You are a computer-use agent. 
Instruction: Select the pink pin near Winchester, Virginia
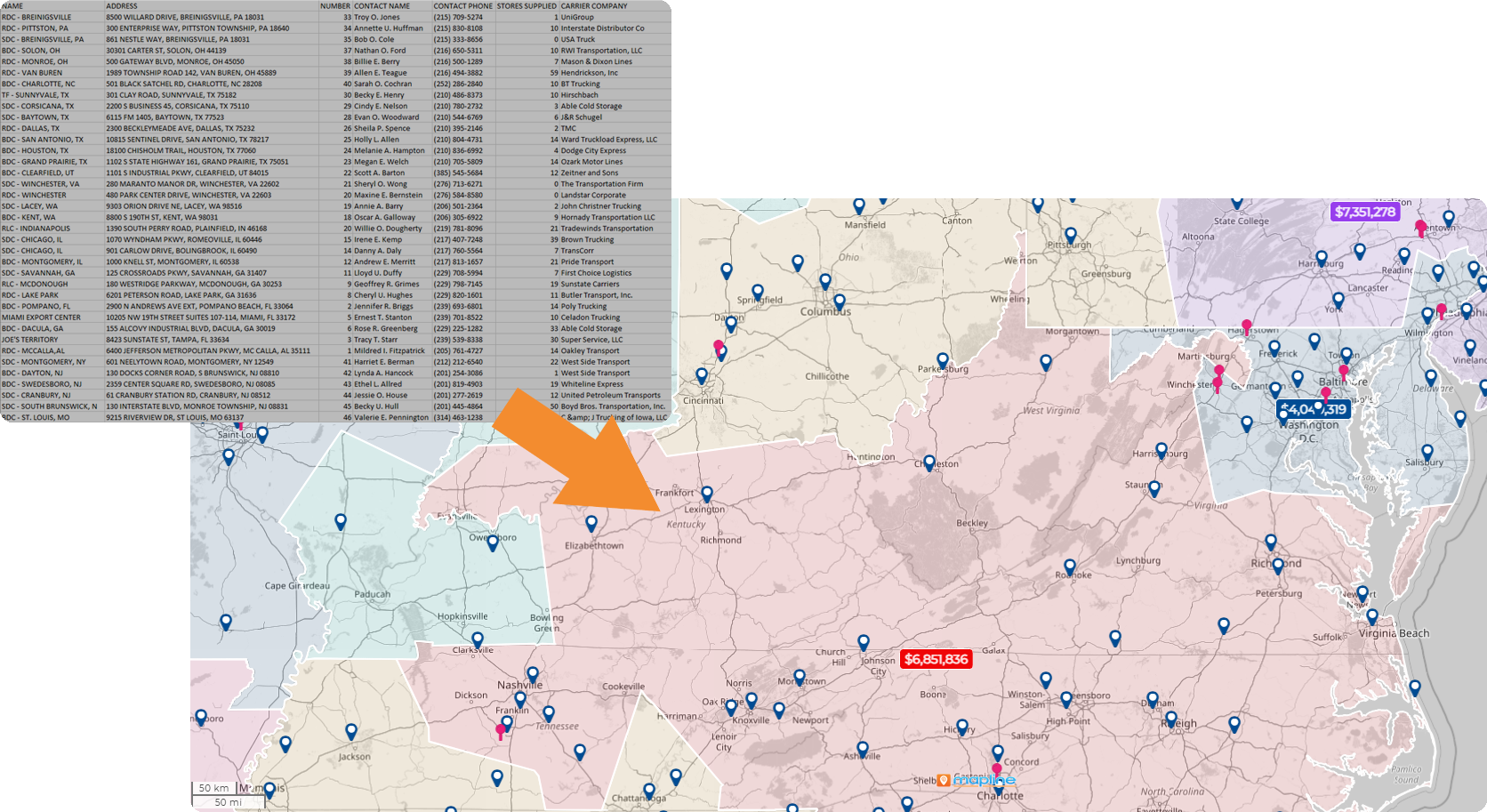coord(1218,382)
